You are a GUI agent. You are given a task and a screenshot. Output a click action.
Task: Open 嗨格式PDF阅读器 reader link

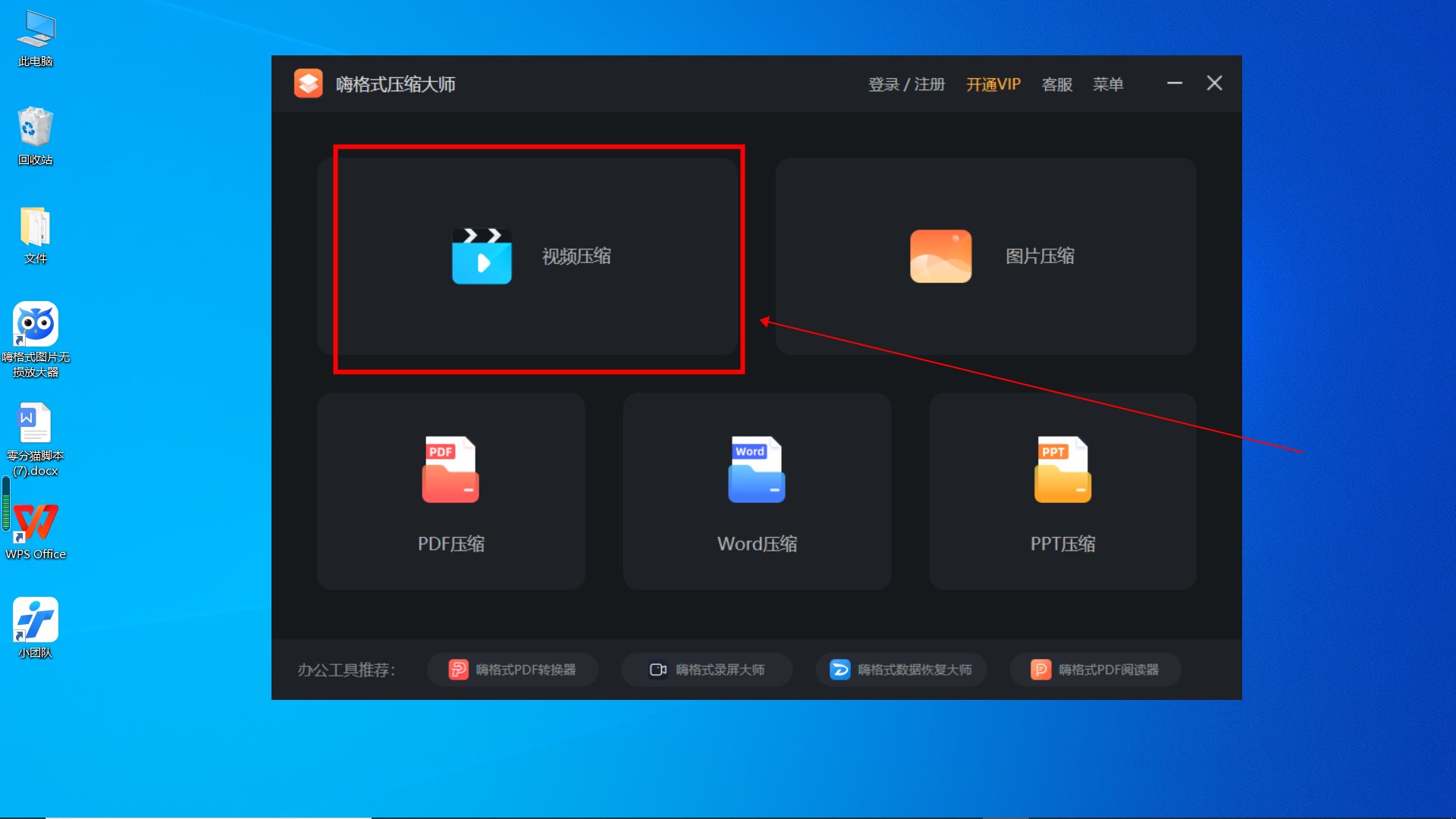coord(1095,670)
